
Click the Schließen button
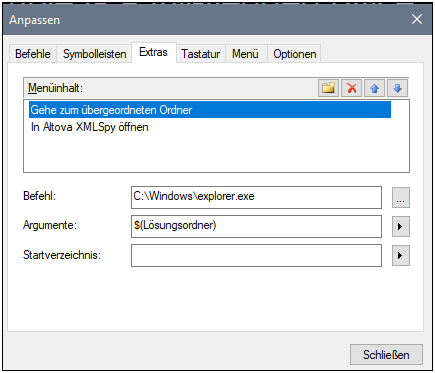pyautogui.click(x=386, y=355)
